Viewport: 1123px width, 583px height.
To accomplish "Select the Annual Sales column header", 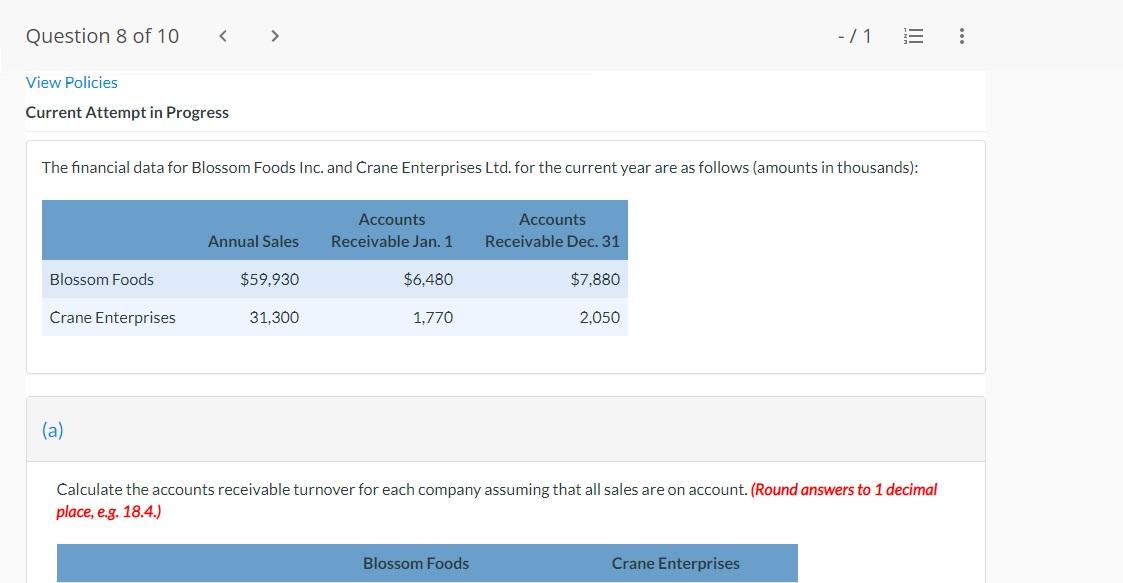I will pyautogui.click(x=252, y=241).
